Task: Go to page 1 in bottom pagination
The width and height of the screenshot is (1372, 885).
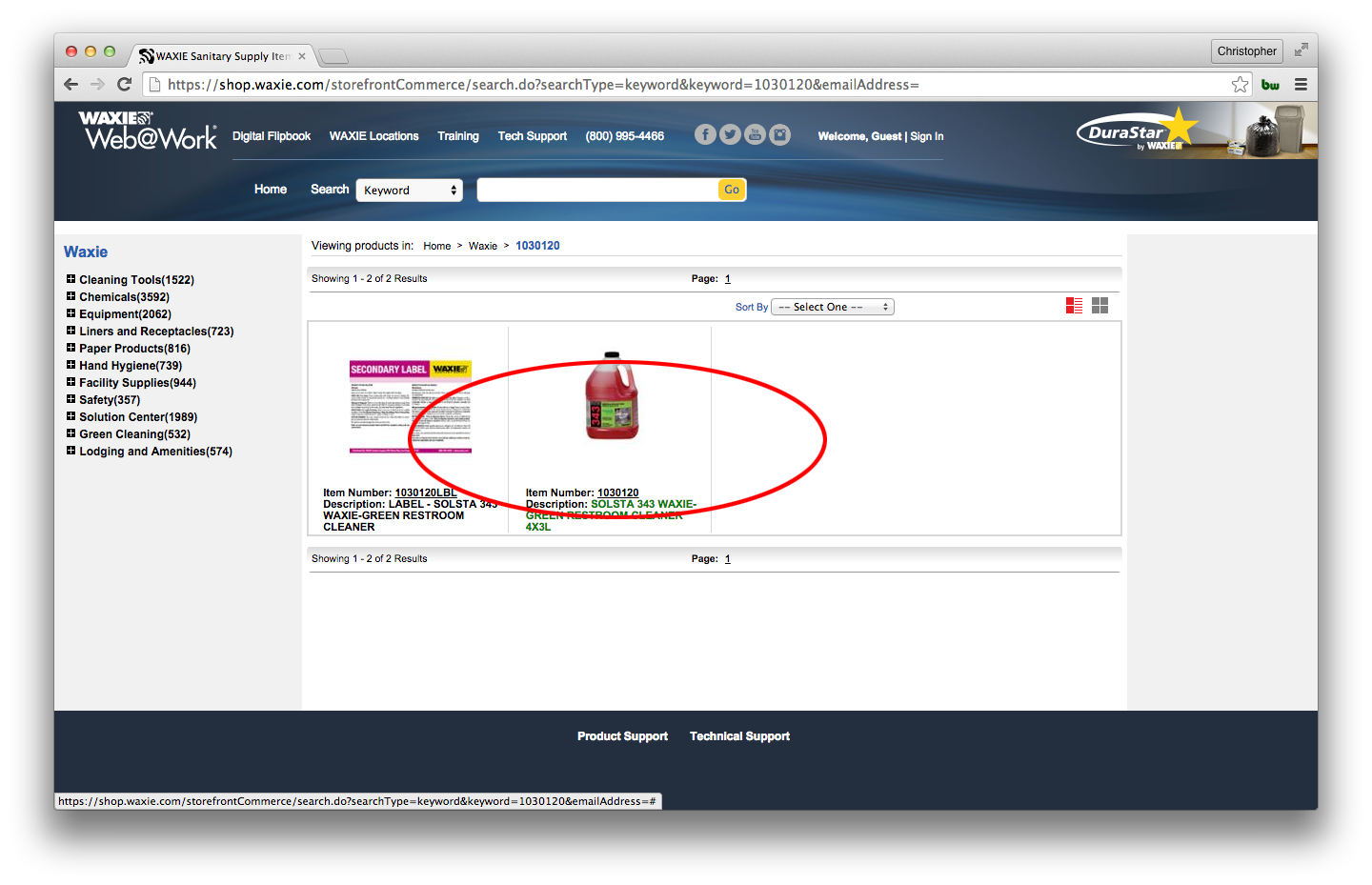Action: click(728, 559)
